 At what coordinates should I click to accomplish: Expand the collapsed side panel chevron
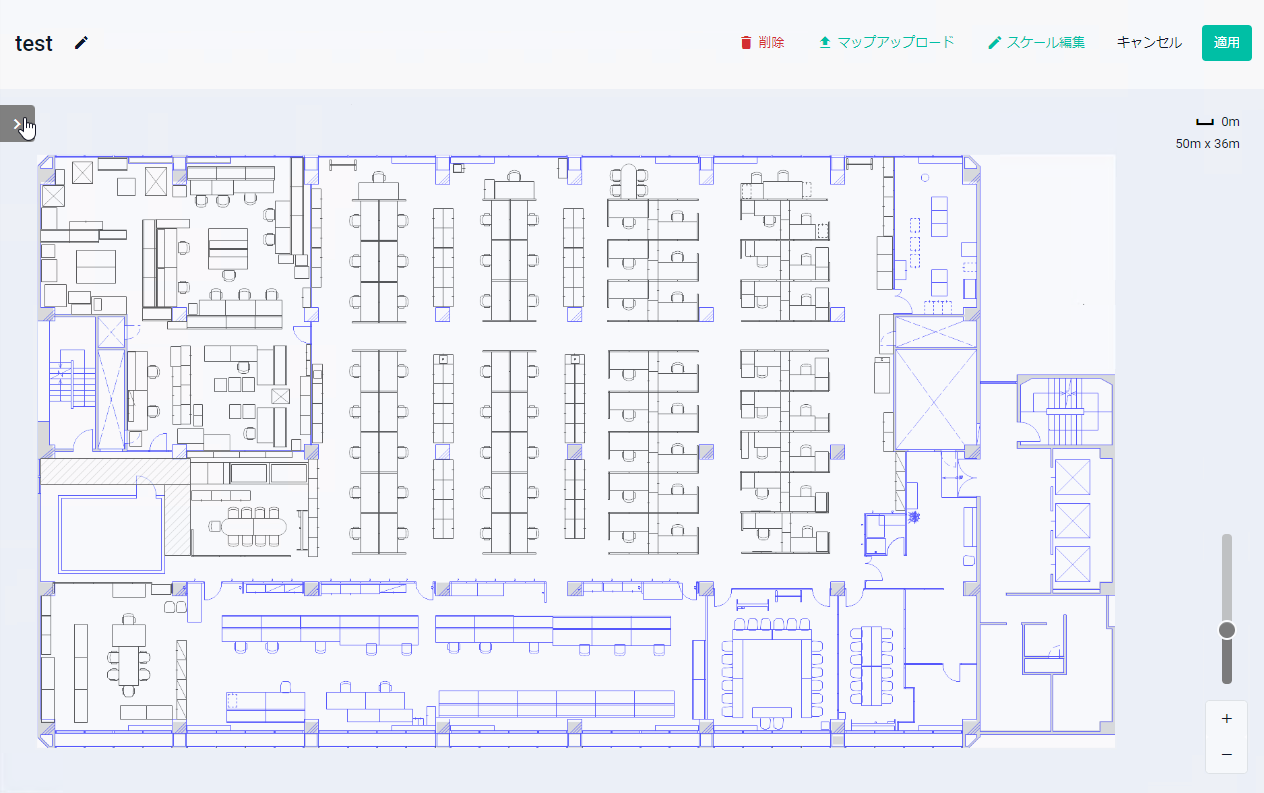click(x=17, y=123)
